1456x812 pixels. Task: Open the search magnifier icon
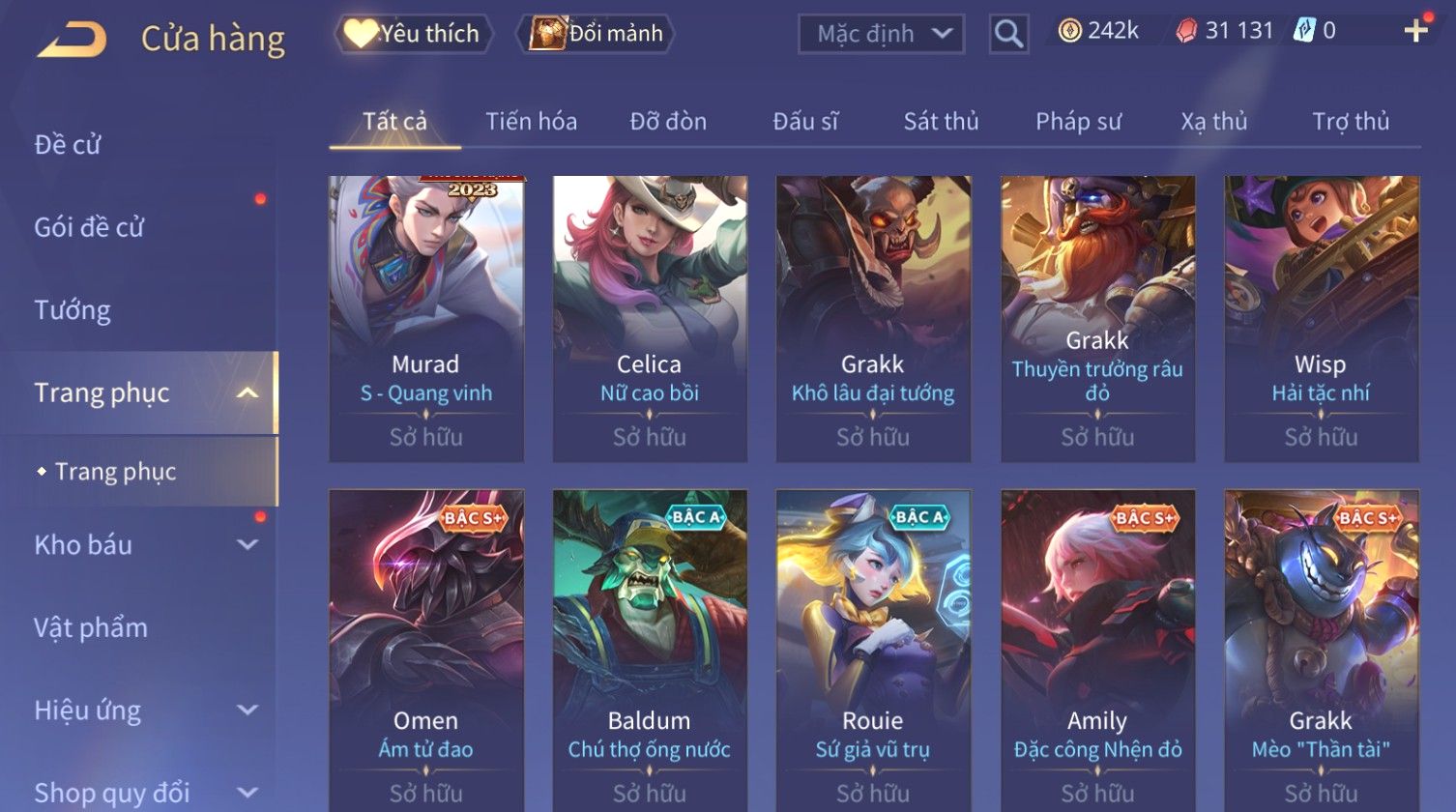1008,34
